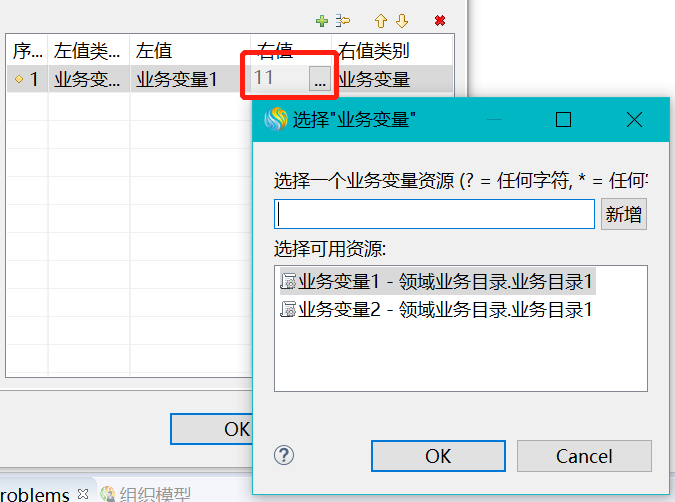Image resolution: width=675 pixels, height=502 pixels.
Task: Select 业务变量2 in available resources list
Action: click(437, 310)
